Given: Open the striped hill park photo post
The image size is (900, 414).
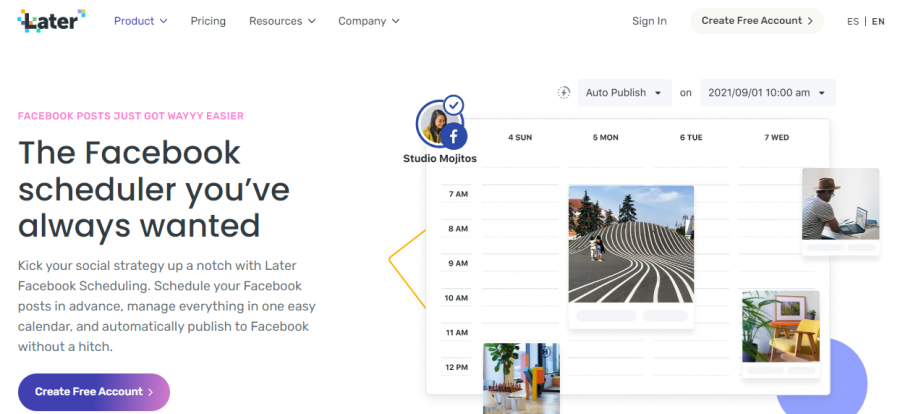Looking at the screenshot, I should [631, 244].
